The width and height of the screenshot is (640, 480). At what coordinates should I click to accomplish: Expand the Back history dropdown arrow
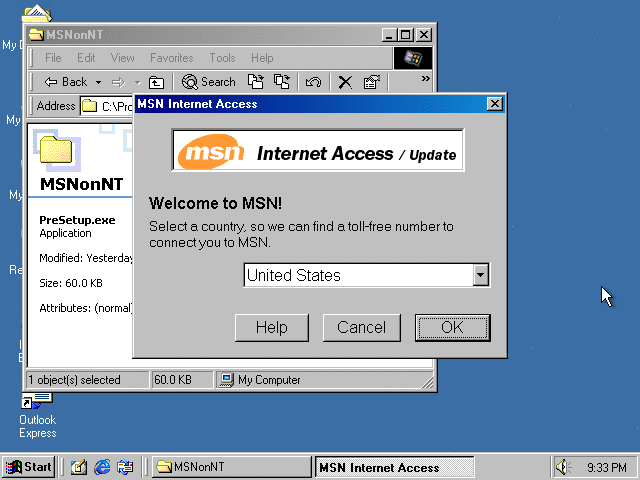coord(98,82)
